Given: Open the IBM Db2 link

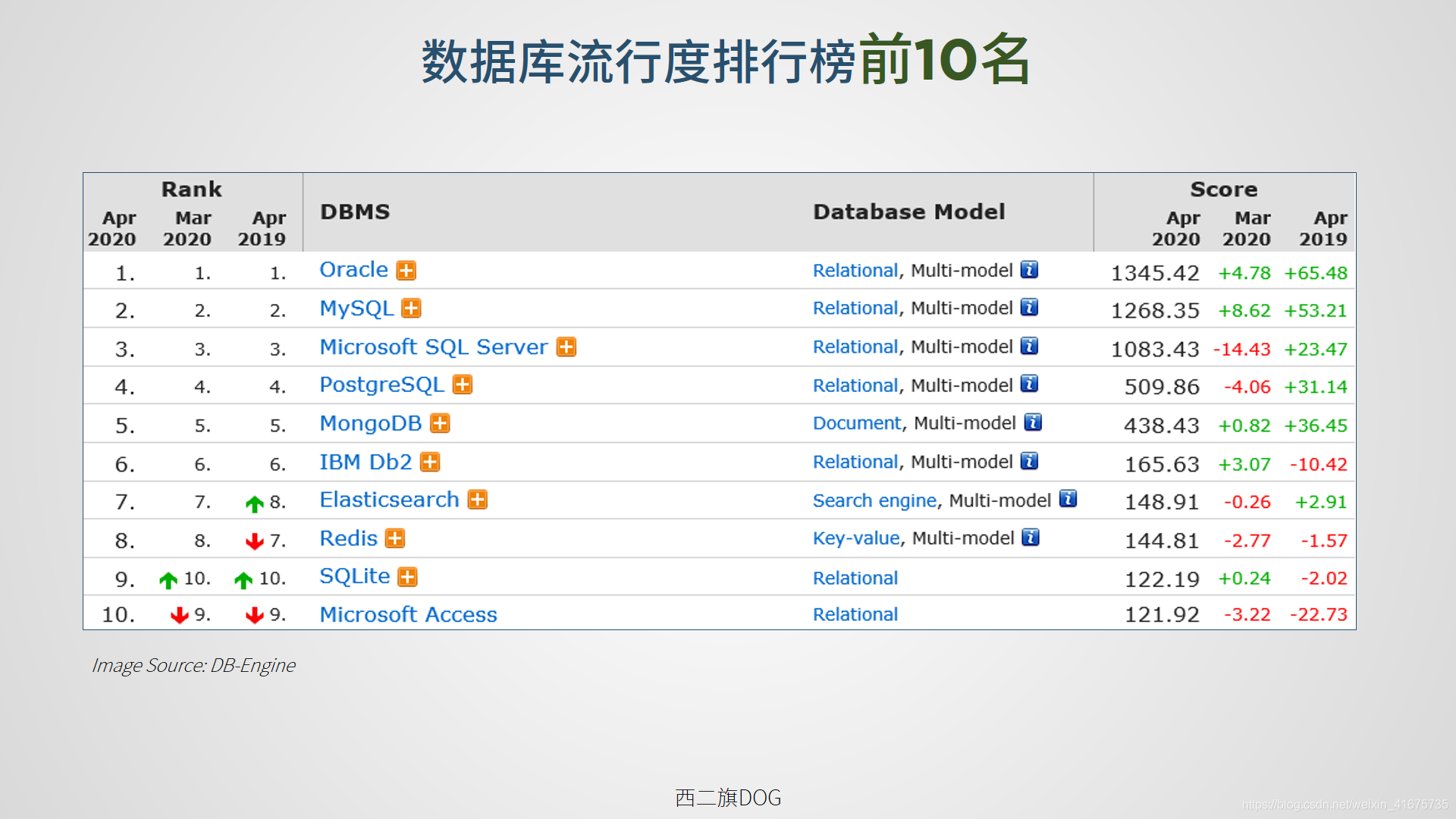Looking at the screenshot, I should point(366,463).
